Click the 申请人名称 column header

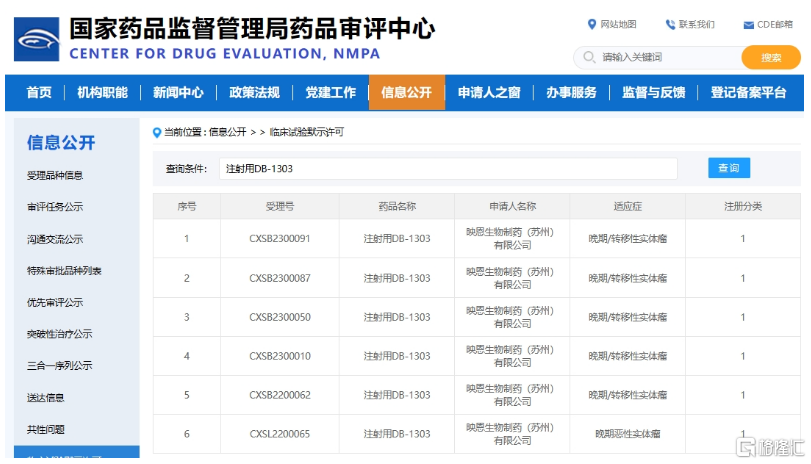tap(513, 206)
